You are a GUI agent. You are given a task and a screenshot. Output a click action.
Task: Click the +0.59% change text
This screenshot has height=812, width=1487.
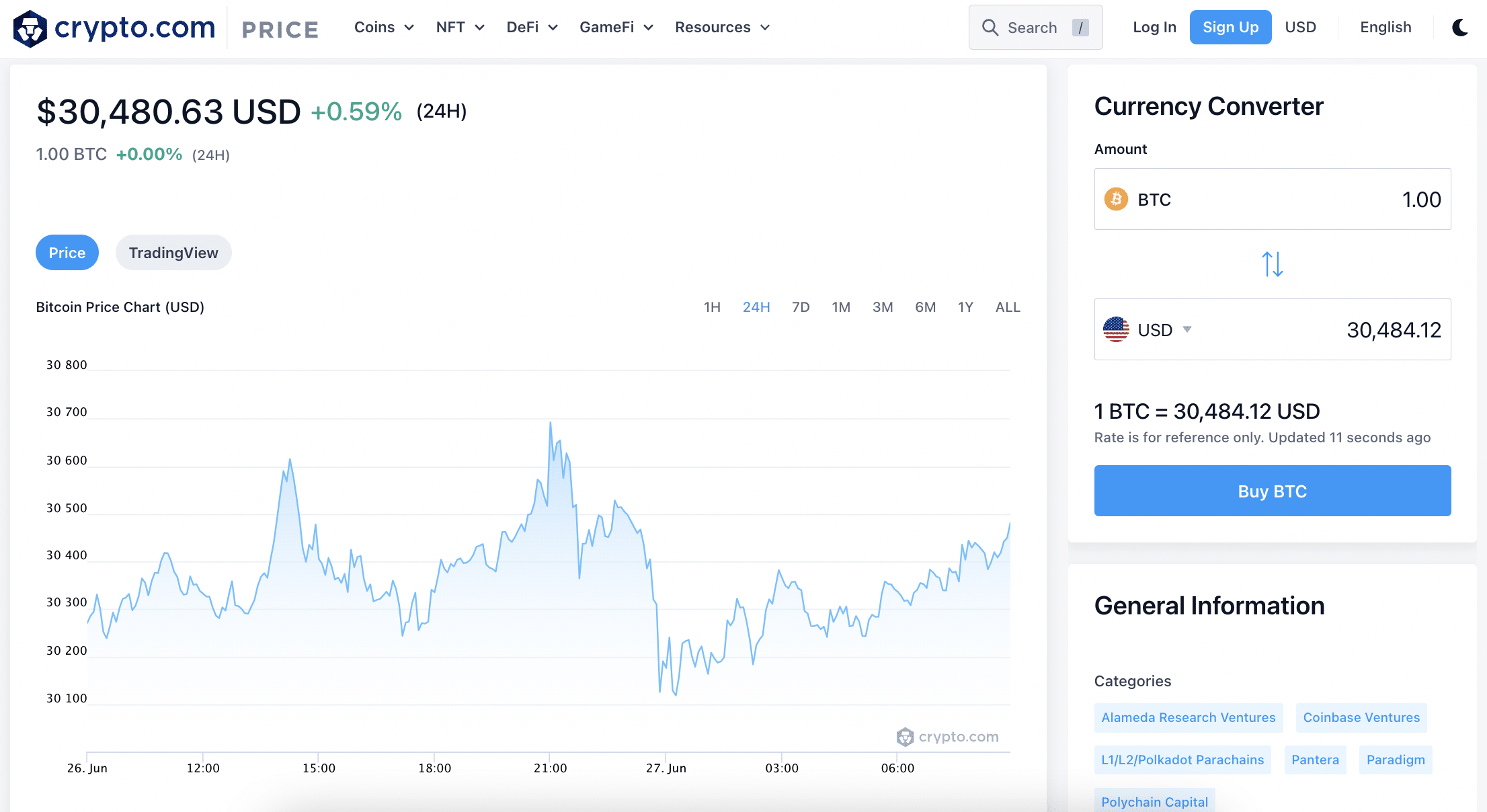coord(356,112)
